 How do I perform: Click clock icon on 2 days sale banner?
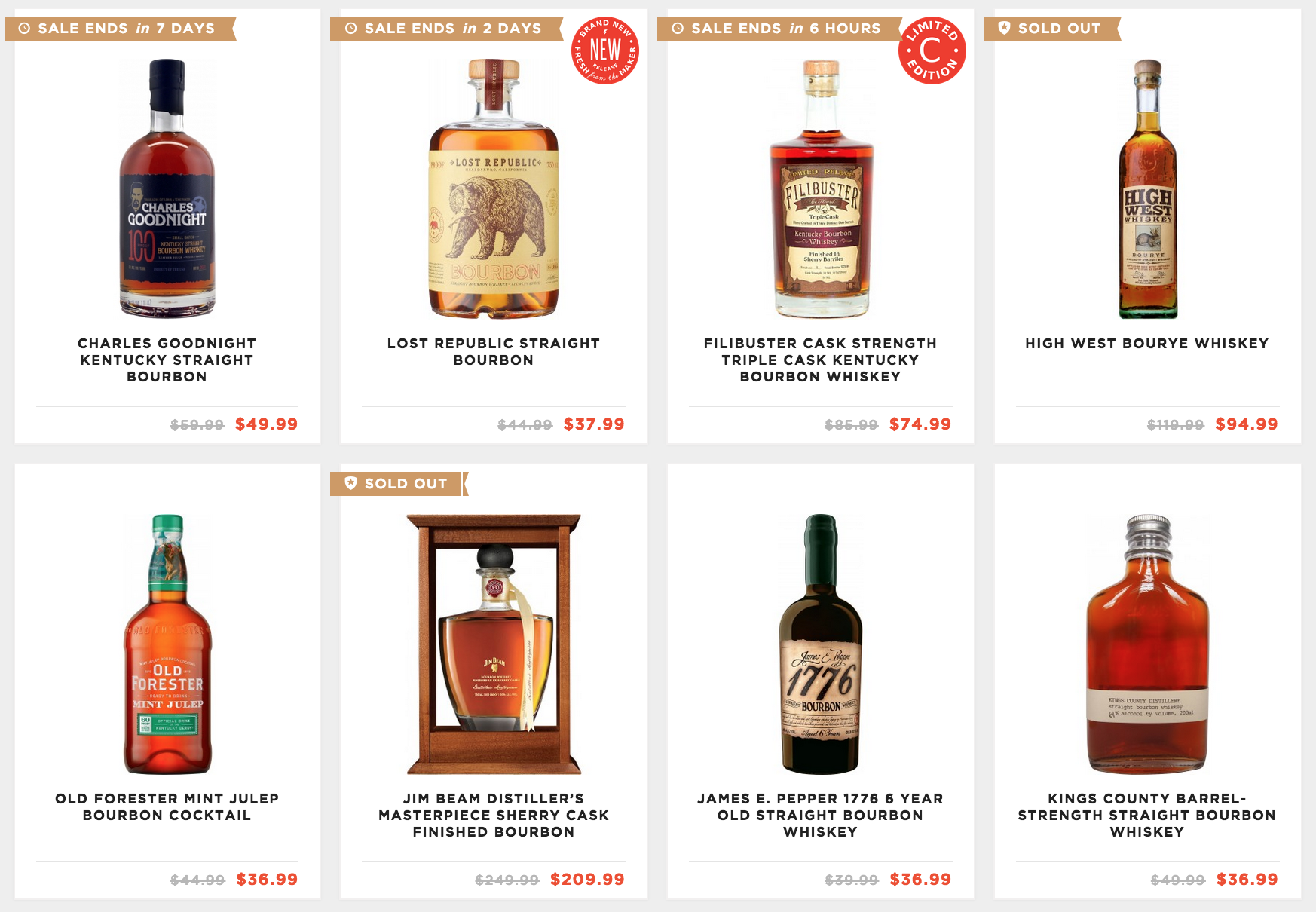point(351,29)
